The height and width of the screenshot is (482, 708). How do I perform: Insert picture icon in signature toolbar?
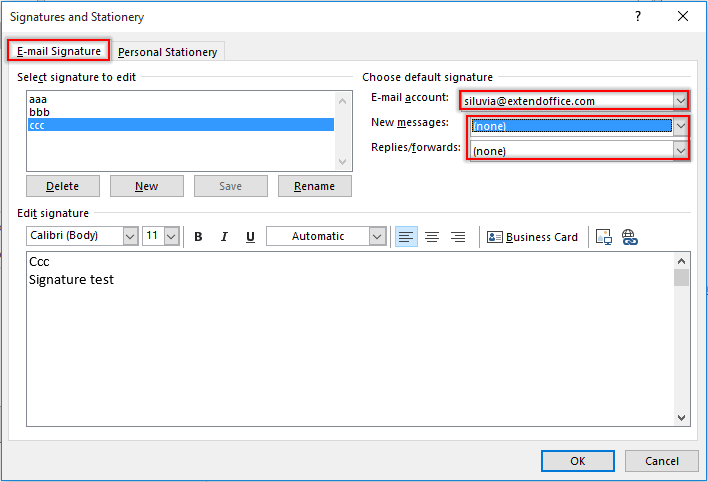604,237
